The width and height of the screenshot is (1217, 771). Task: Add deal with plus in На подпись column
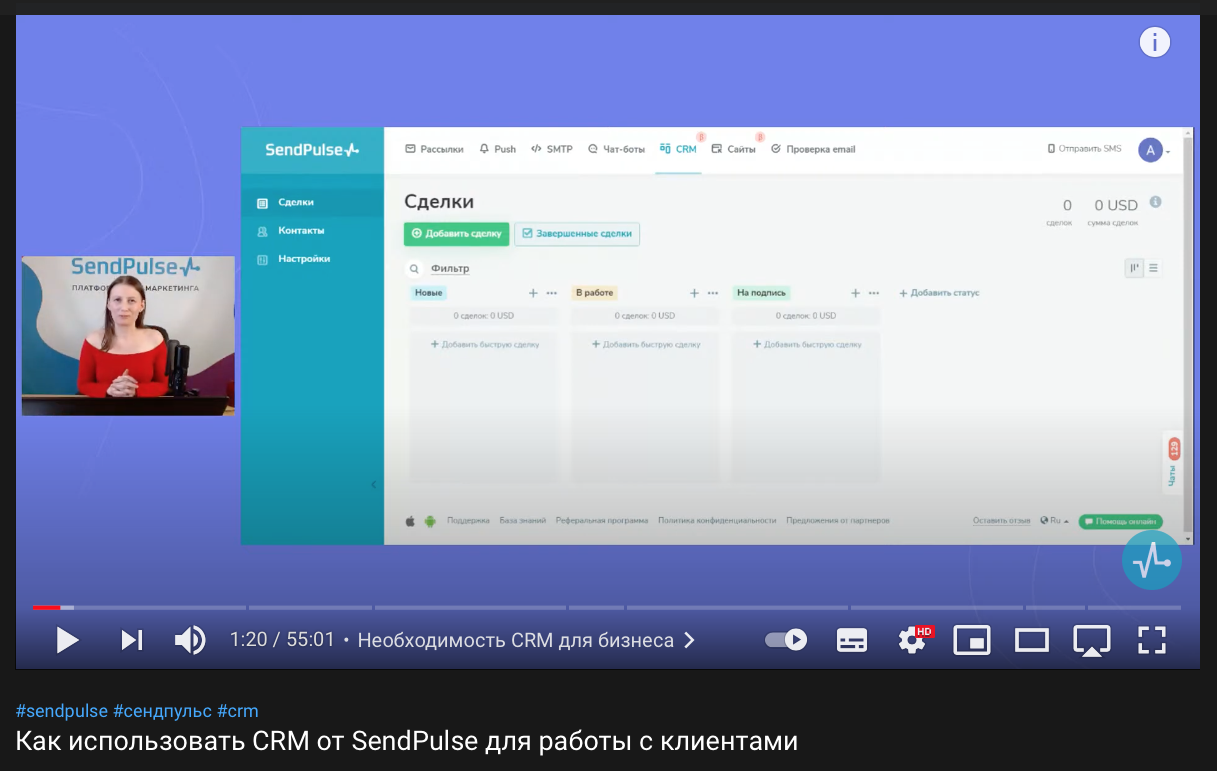coord(855,293)
